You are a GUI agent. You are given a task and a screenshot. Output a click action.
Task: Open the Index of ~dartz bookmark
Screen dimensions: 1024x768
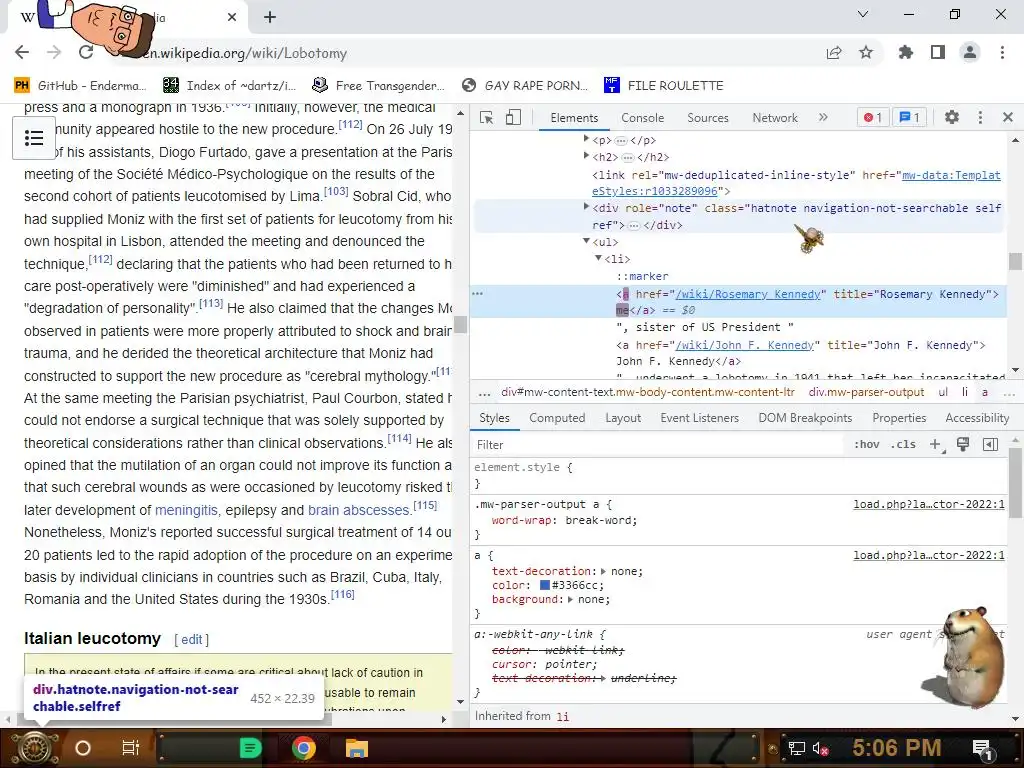[x=229, y=86]
